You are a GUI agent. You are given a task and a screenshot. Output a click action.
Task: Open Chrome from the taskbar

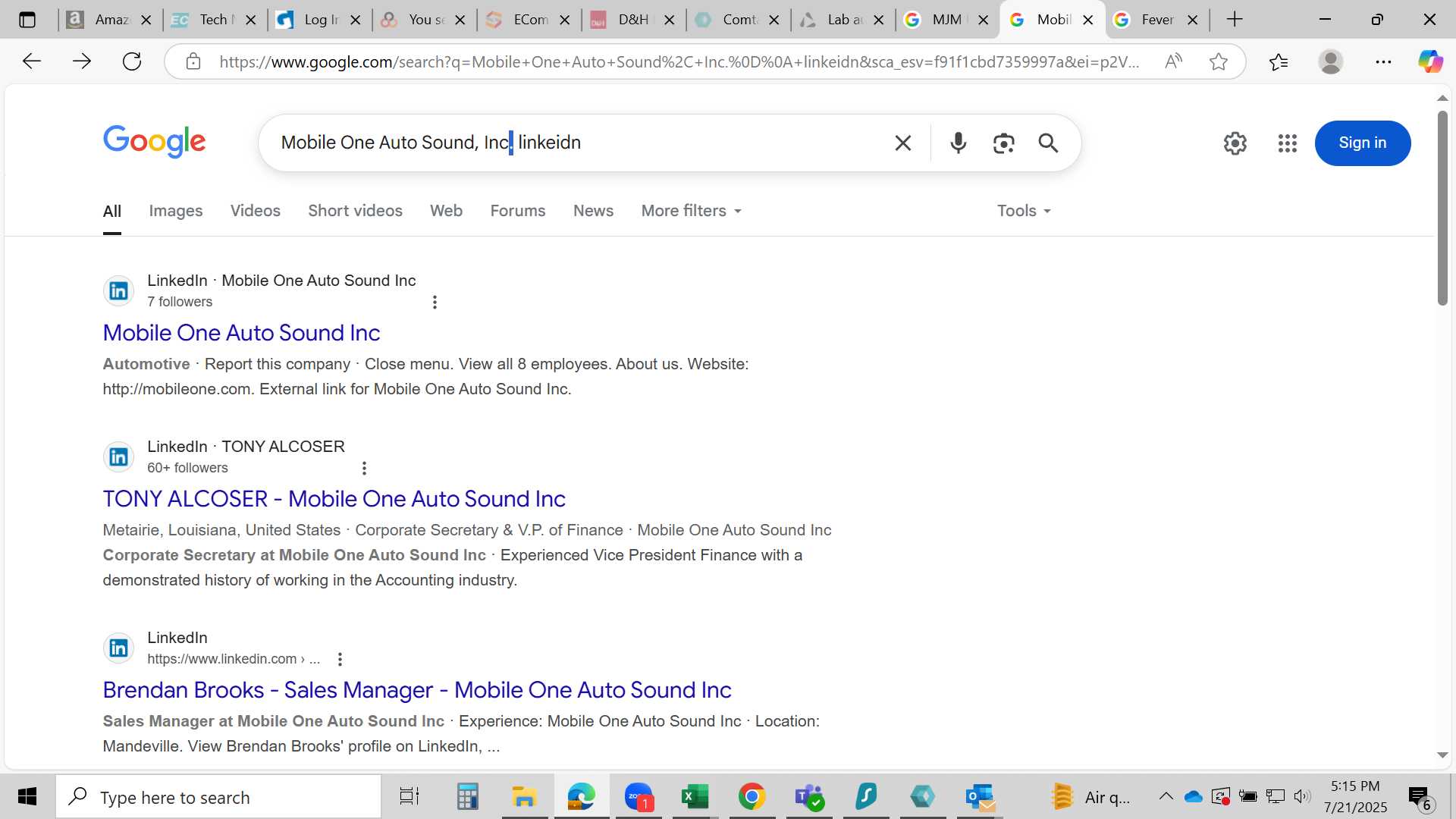tap(752, 796)
